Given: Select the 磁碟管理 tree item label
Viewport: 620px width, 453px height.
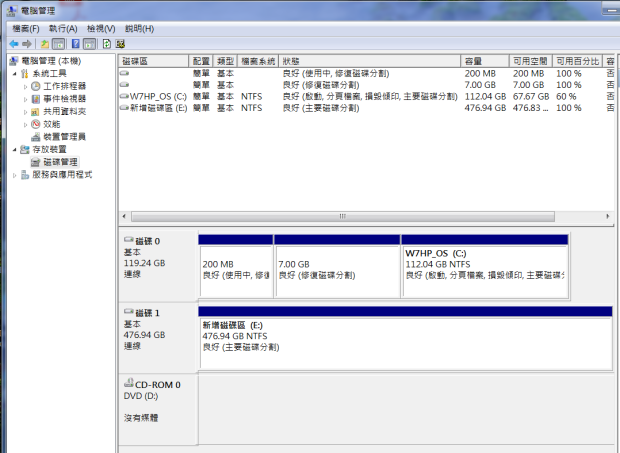Looking at the screenshot, I should [x=60, y=162].
